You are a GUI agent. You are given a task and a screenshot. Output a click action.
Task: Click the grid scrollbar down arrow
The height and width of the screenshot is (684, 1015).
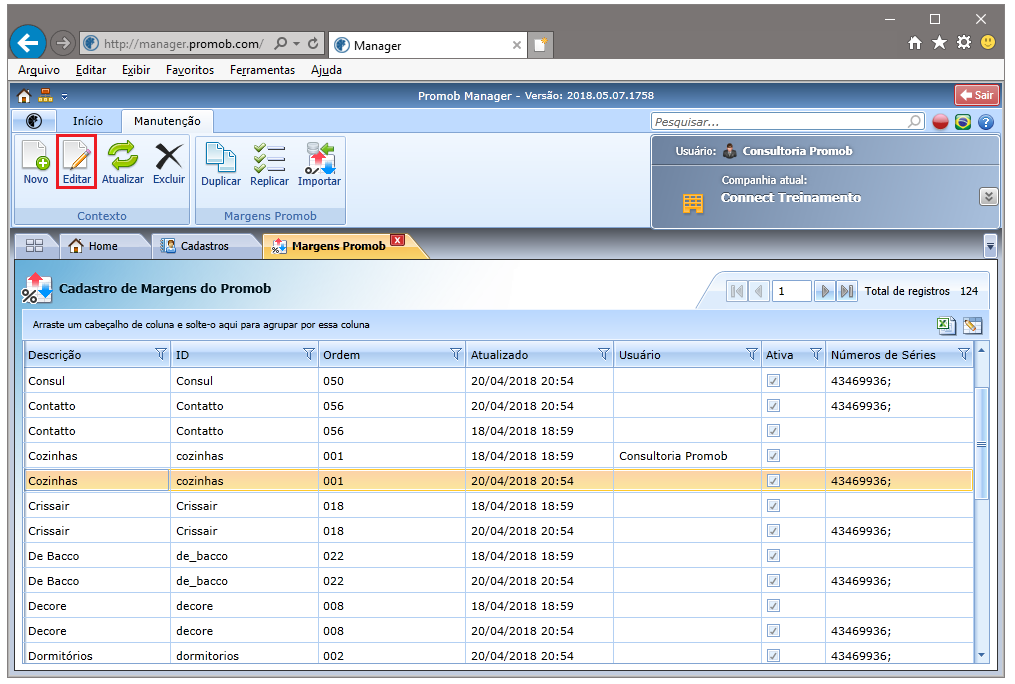pyautogui.click(x=981, y=656)
